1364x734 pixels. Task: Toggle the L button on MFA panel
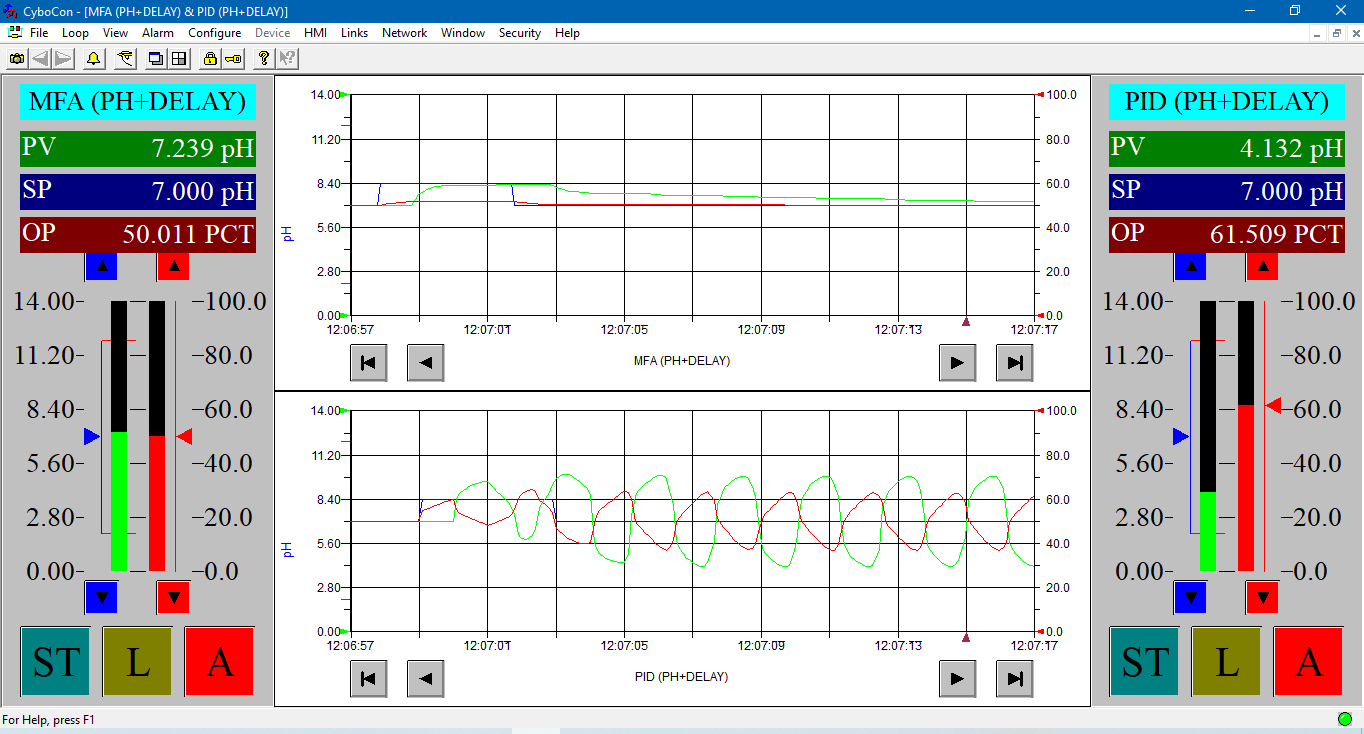[x=137, y=661]
